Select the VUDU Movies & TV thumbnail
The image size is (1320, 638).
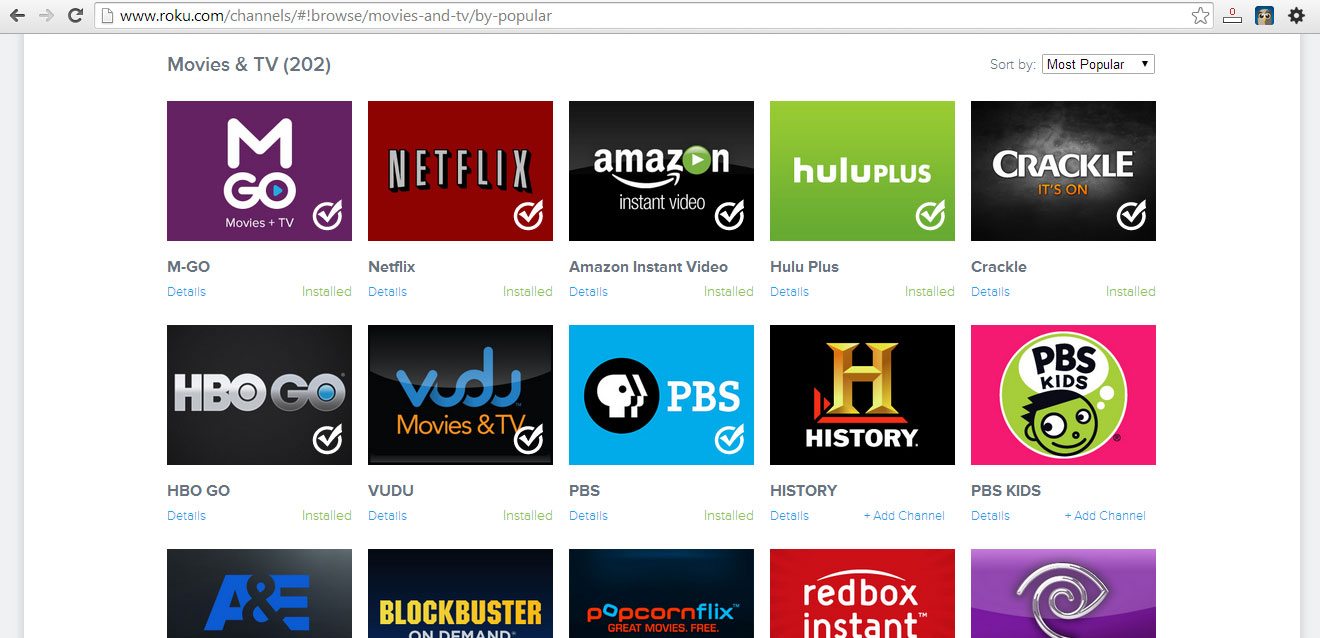click(460, 395)
